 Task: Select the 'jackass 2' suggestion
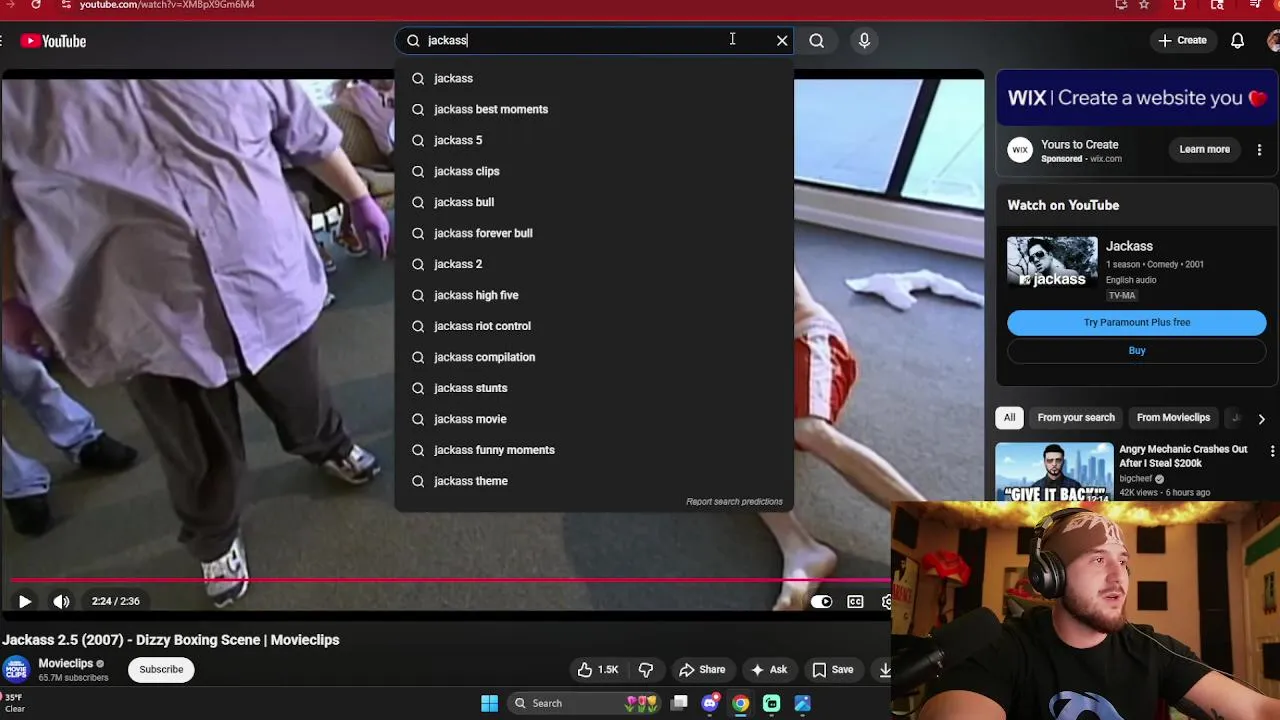tap(594, 264)
